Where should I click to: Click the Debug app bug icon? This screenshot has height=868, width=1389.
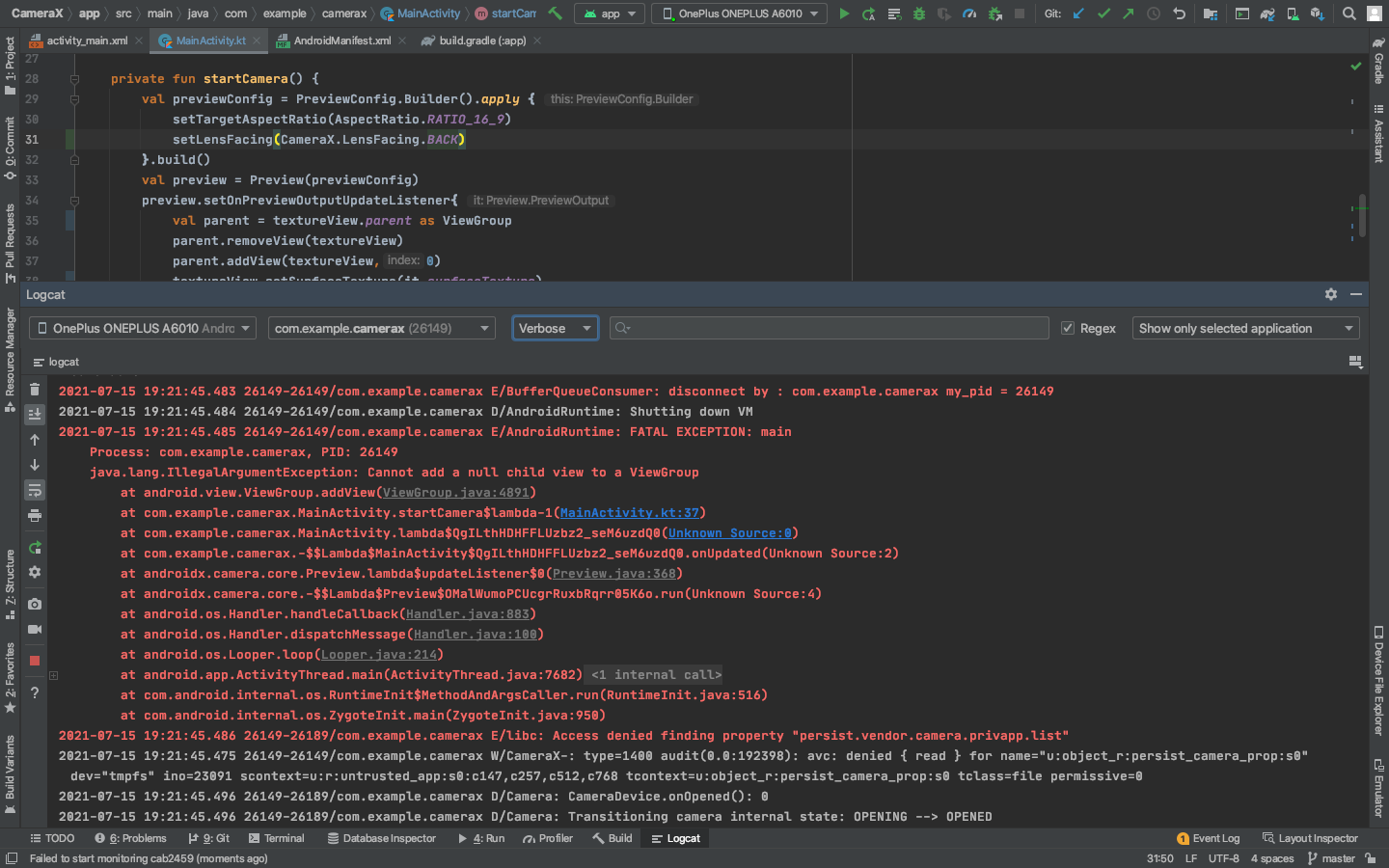click(x=918, y=14)
